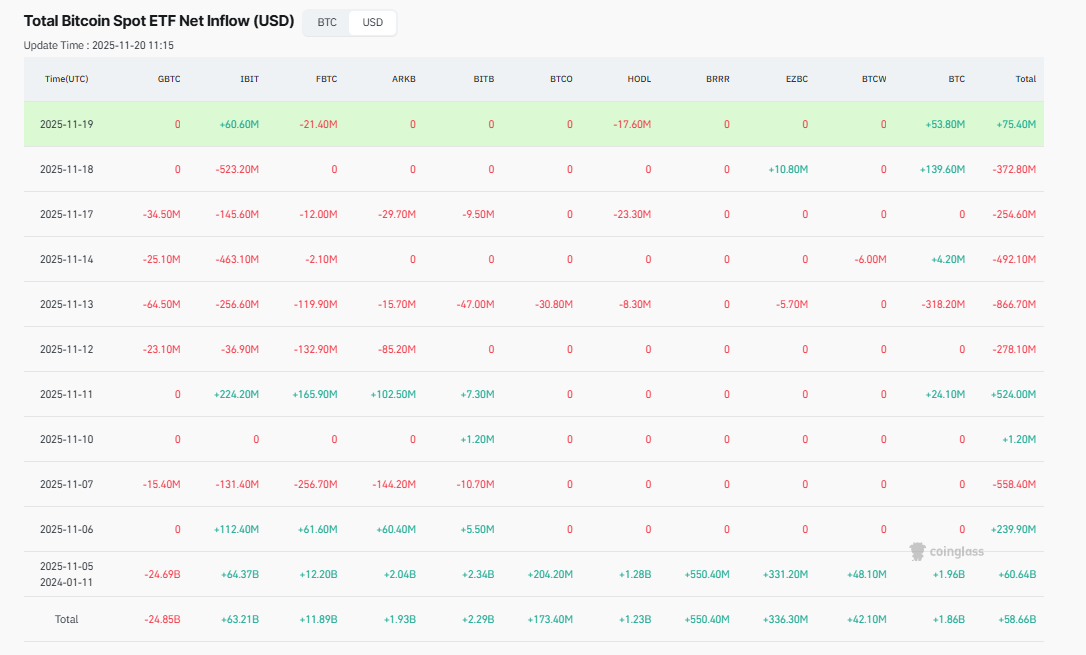Select the ARKB column header

coord(404,79)
